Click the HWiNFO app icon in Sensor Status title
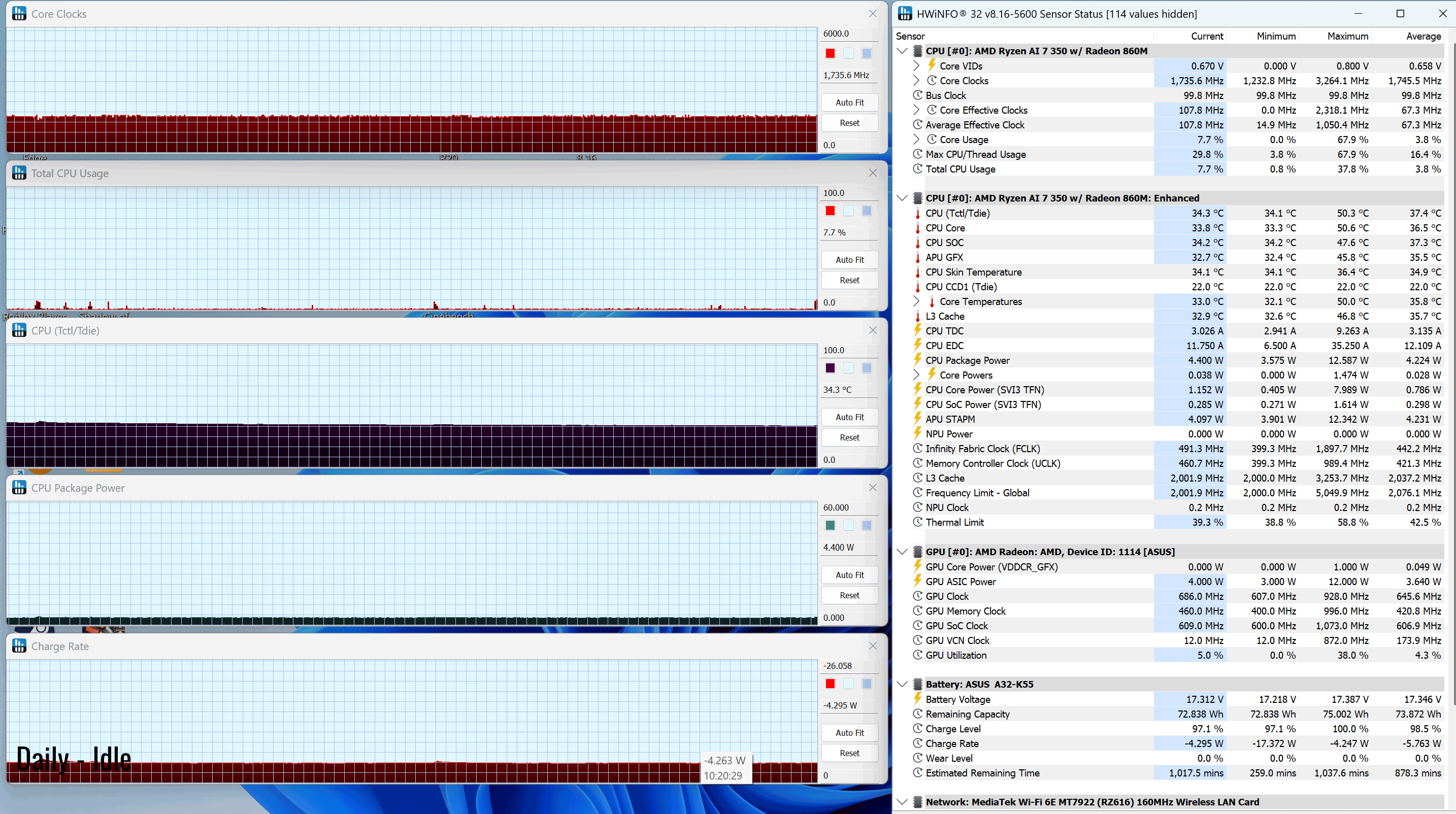The height and width of the screenshot is (814, 1456). [x=905, y=14]
